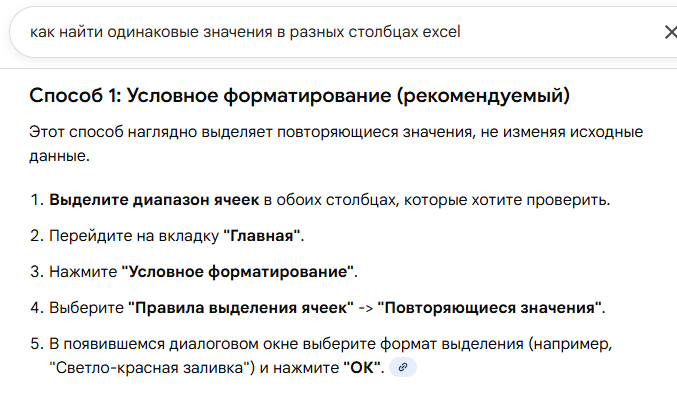
Task: Focus the search box containing the Excel query
Action: [x=343, y=32]
